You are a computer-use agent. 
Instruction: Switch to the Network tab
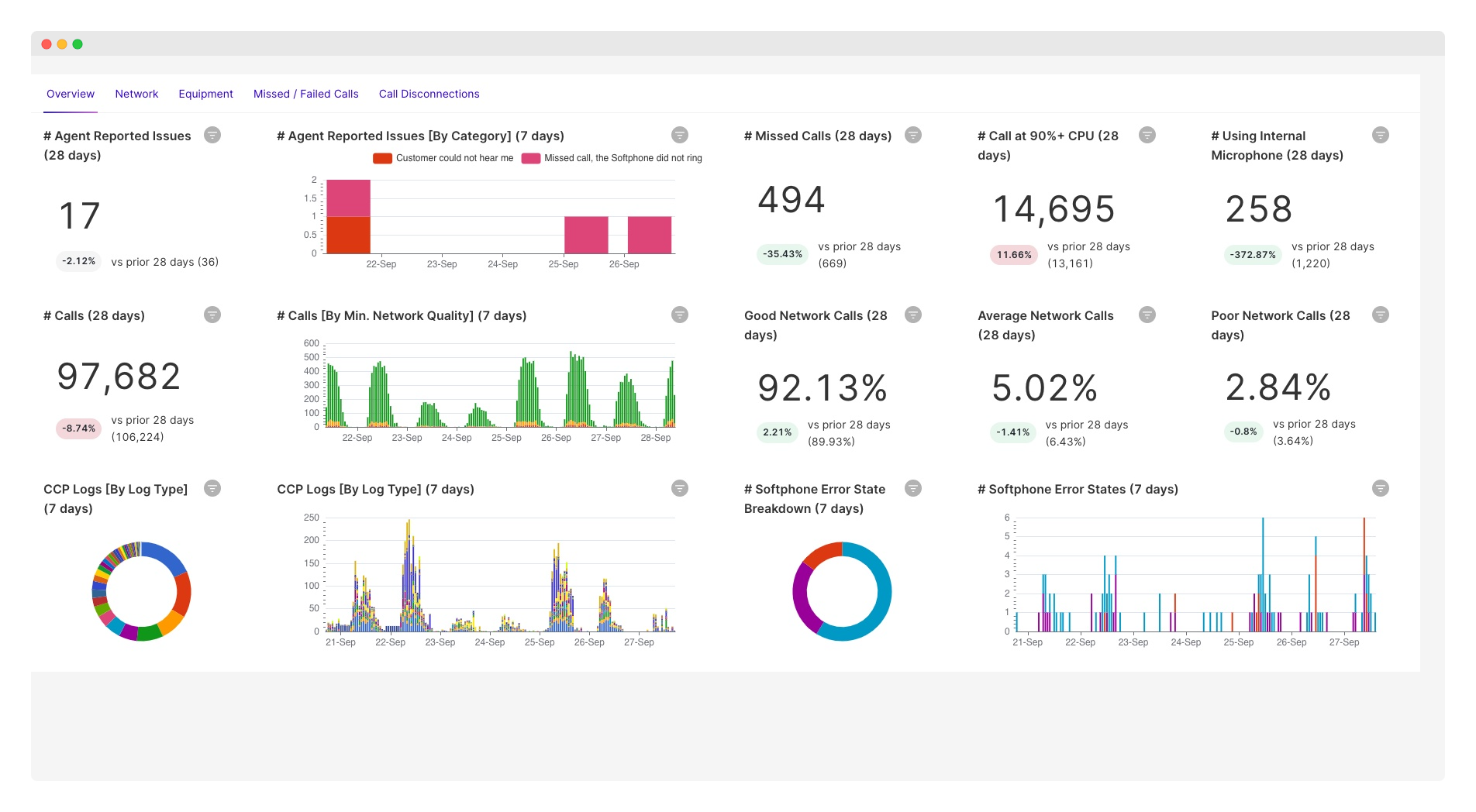point(136,94)
